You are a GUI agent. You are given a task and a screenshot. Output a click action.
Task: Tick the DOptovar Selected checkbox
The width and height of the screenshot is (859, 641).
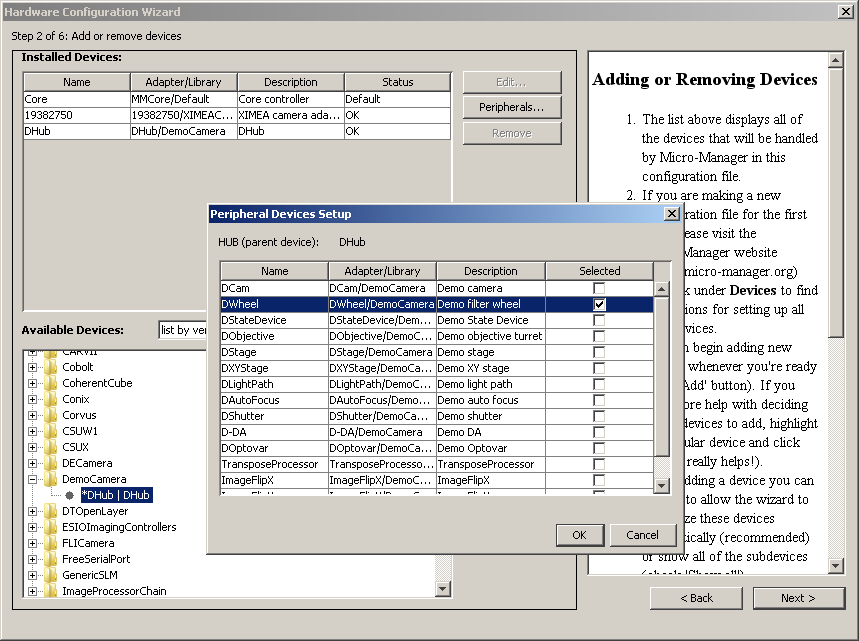pyautogui.click(x=599, y=448)
